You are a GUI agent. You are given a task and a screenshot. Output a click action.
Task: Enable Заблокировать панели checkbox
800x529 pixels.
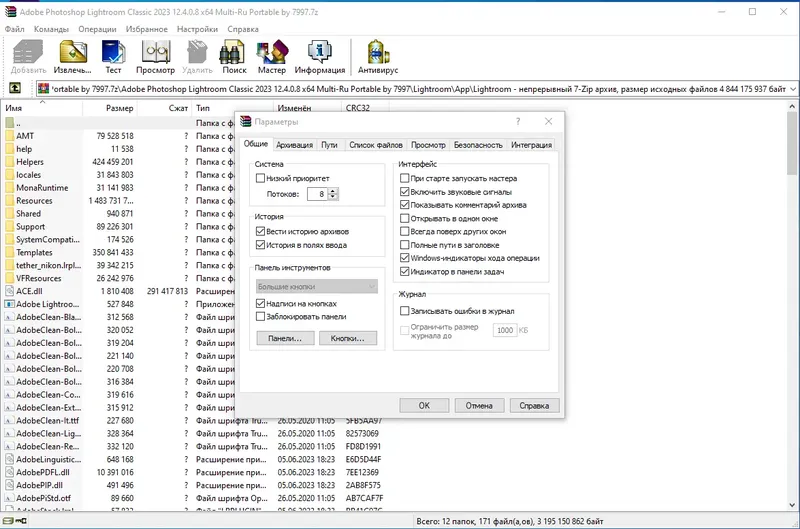(260, 316)
